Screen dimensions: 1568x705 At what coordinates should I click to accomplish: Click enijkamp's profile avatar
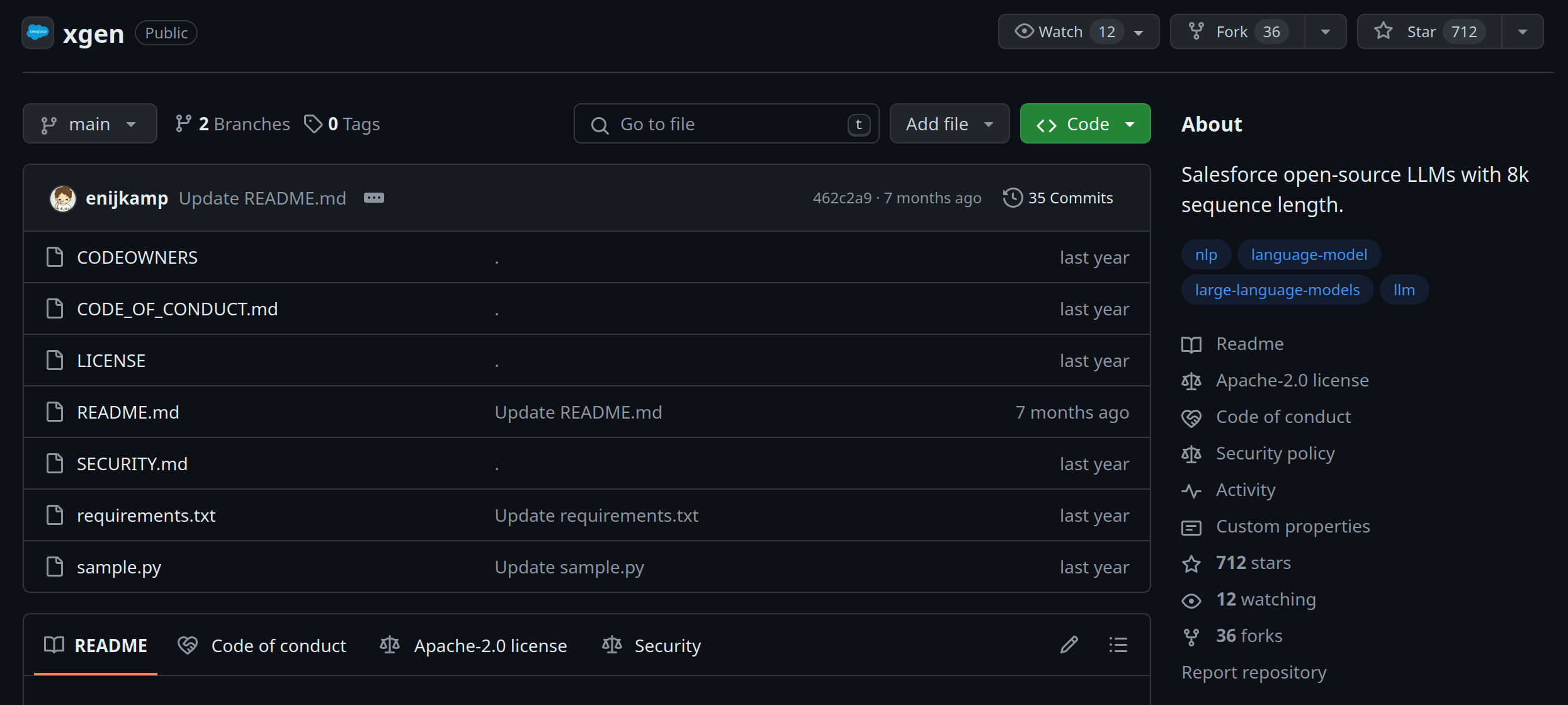63,198
